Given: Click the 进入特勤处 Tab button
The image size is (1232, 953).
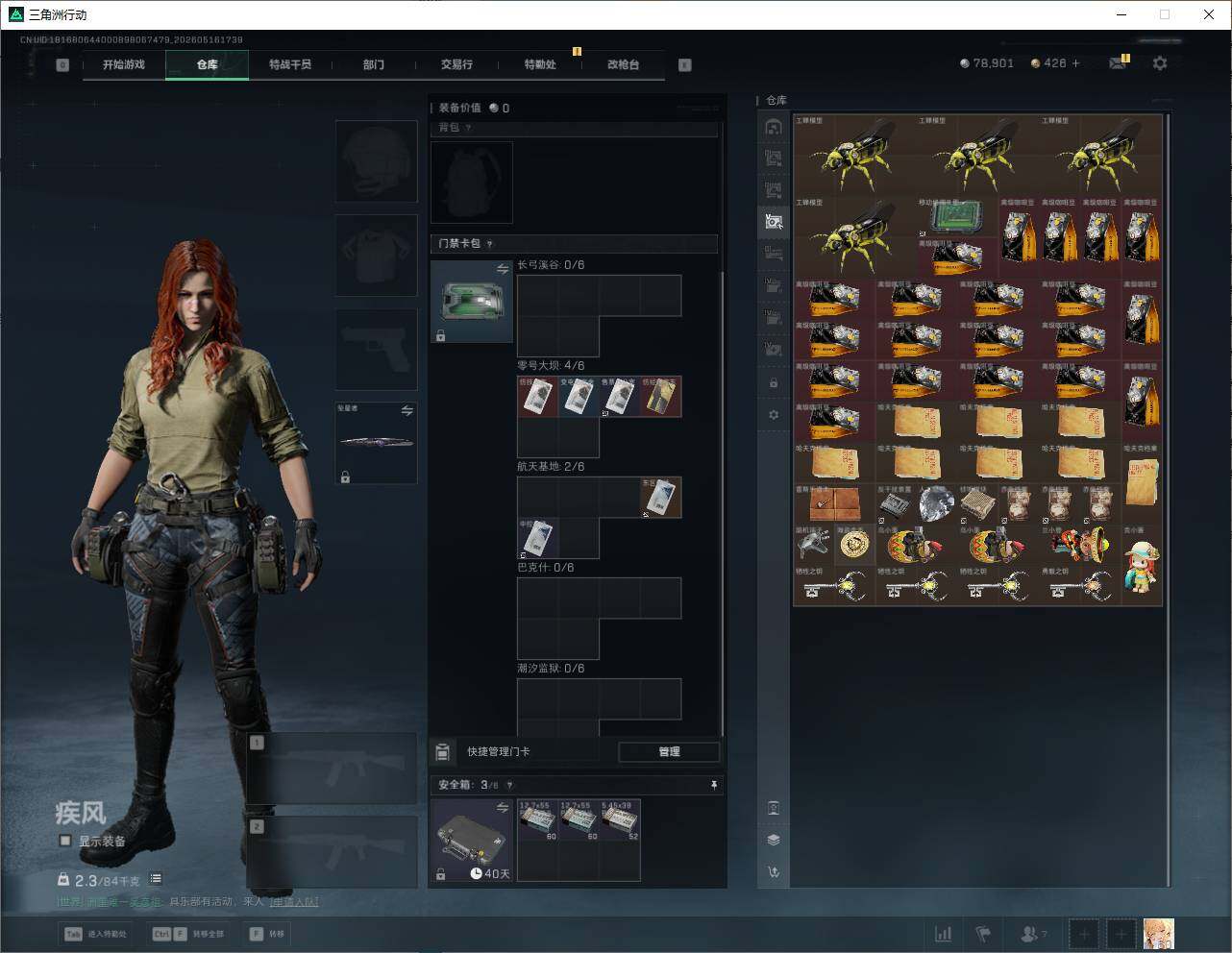Looking at the screenshot, I should pyautogui.click(x=95, y=934).
